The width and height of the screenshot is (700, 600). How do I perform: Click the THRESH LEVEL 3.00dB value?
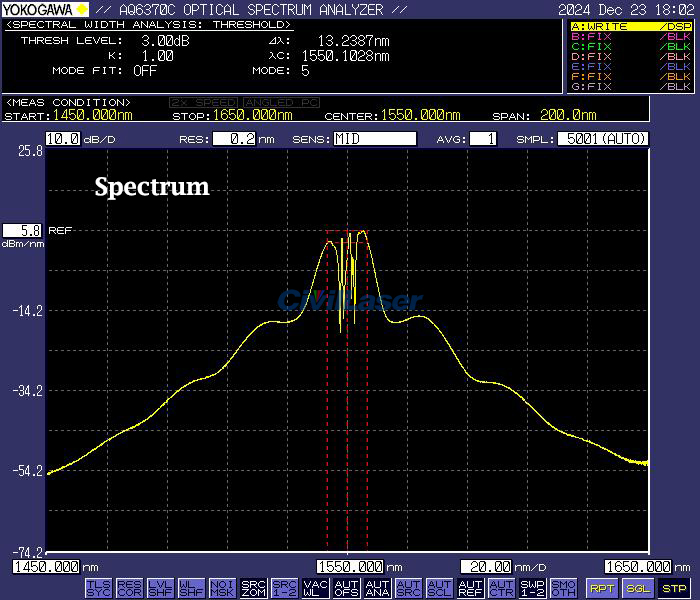[x=165, y=41]
